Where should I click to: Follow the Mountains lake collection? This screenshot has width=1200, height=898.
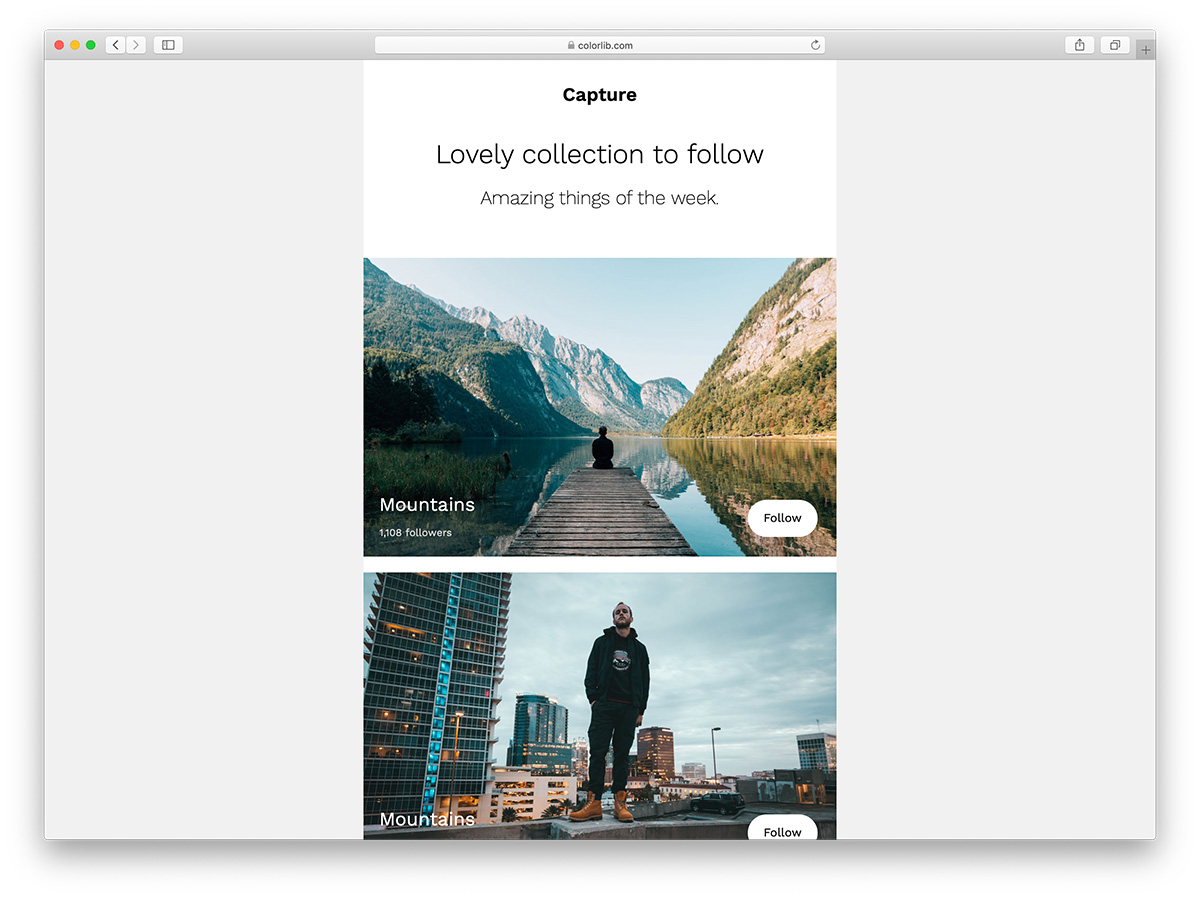pyautogui.click(x=782, y=518)
